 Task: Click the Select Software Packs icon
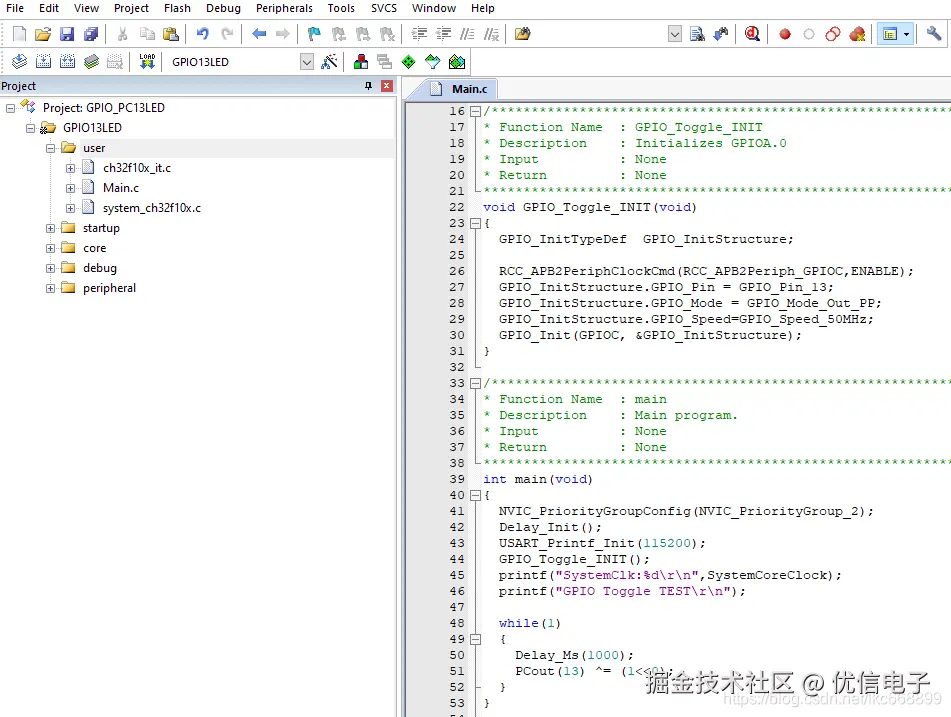point(432,61)
